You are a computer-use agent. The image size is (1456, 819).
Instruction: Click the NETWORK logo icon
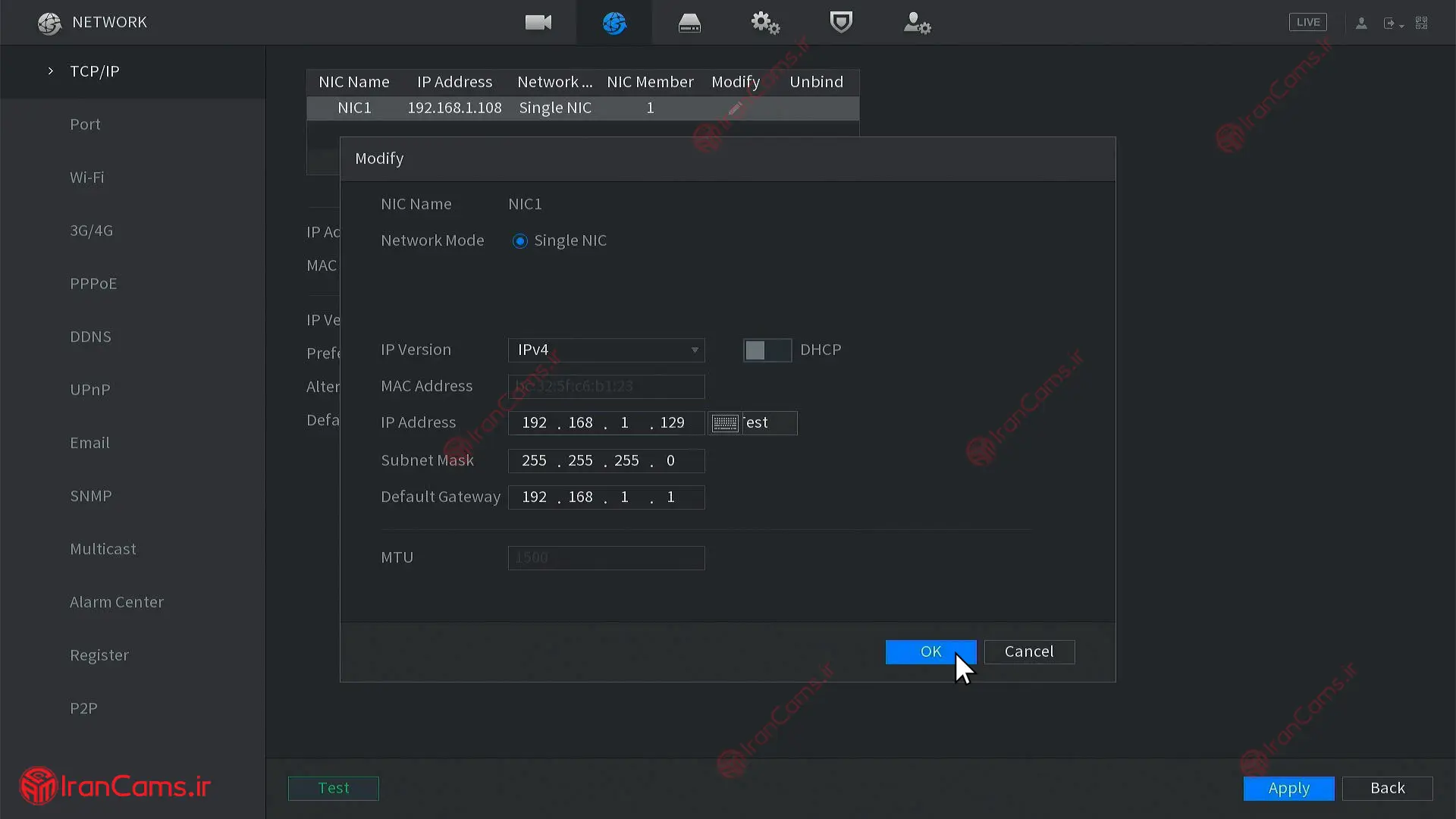49,23
